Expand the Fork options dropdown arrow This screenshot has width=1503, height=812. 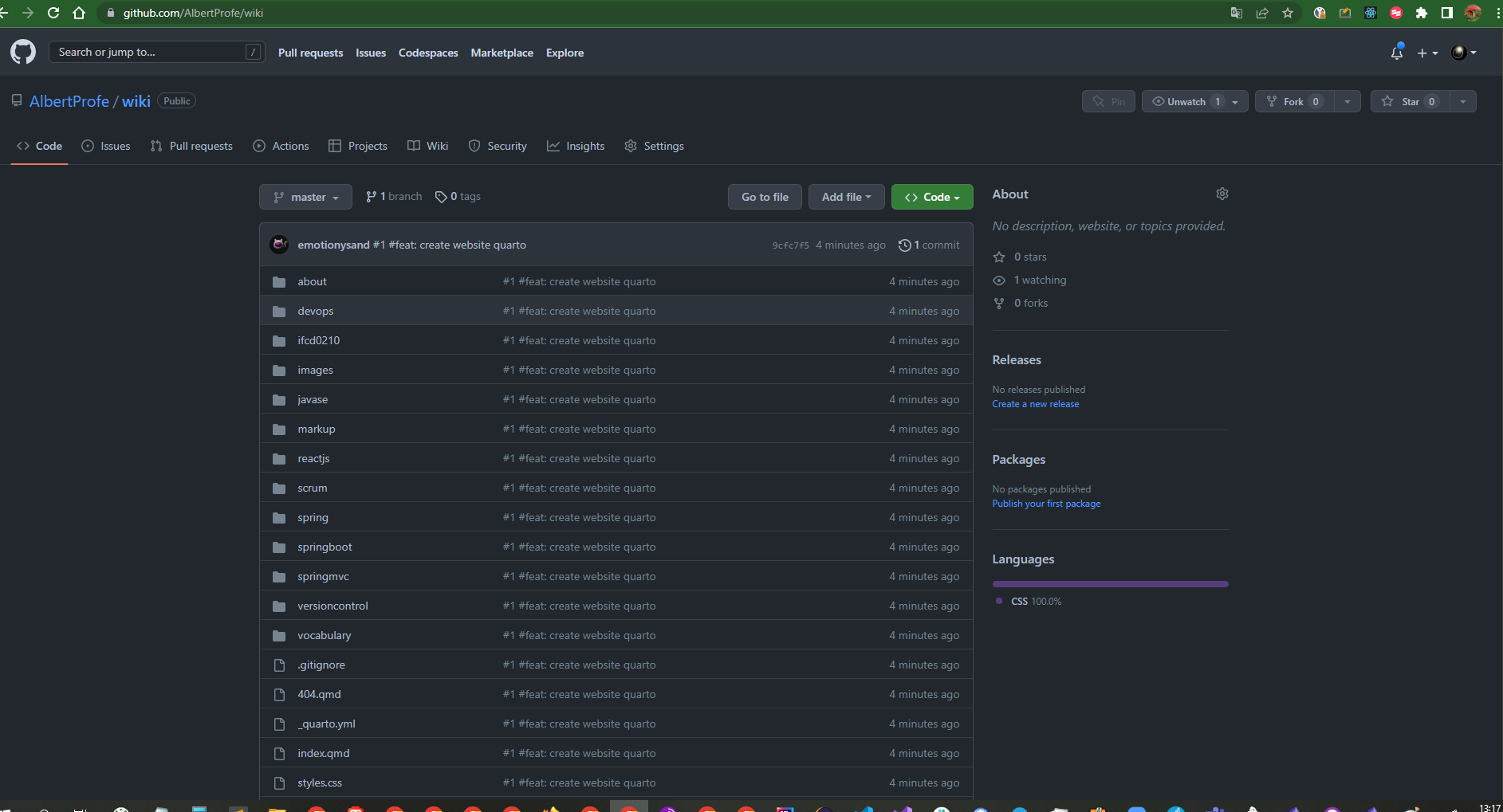click(x=1348, y=101)
